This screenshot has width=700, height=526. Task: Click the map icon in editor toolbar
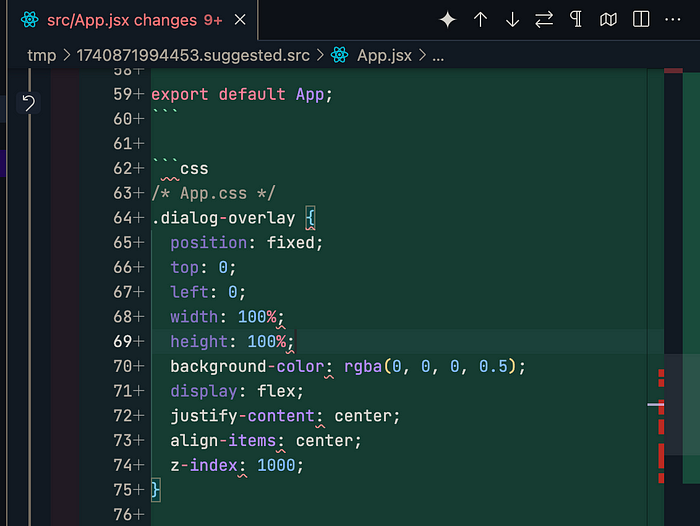point(608,20)
